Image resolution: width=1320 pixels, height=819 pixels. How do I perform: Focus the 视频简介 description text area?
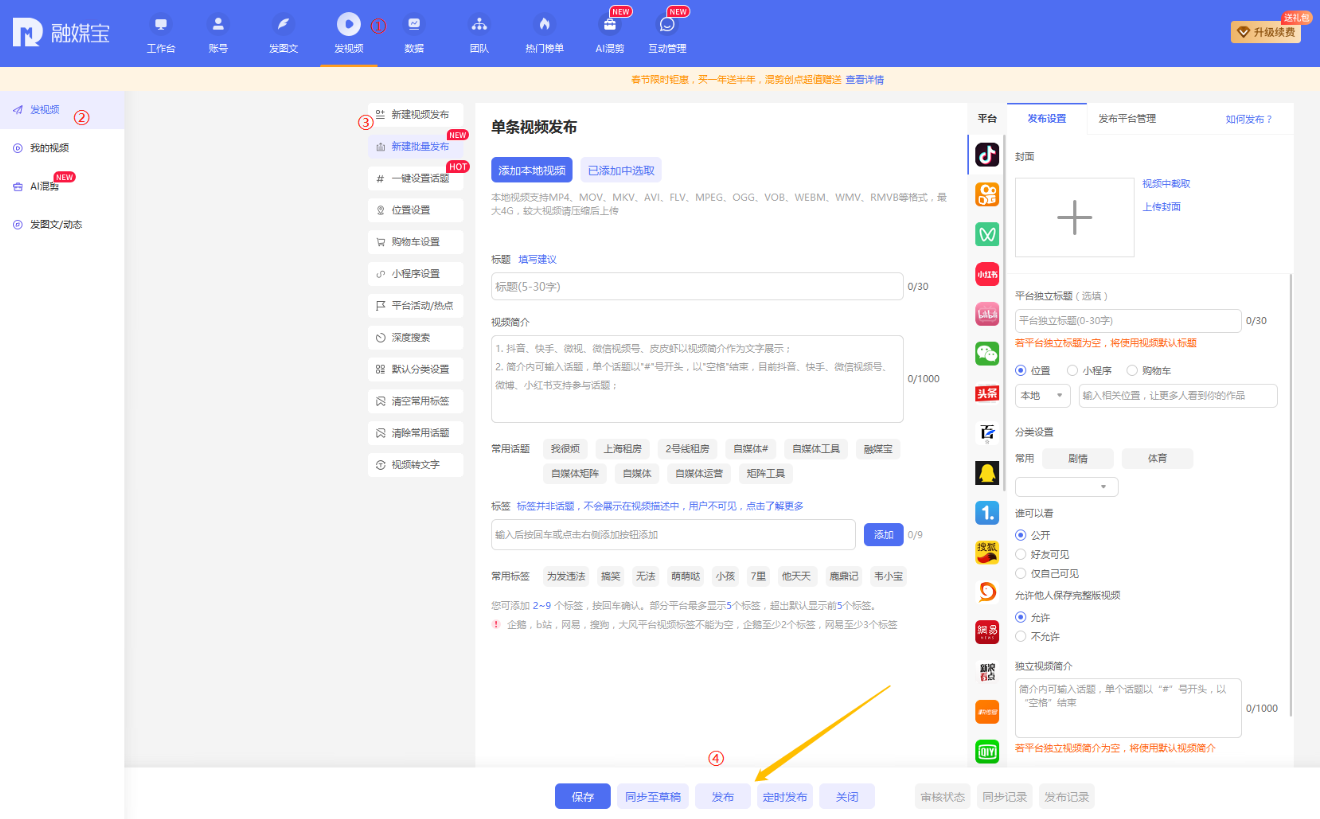click(697, 379)
